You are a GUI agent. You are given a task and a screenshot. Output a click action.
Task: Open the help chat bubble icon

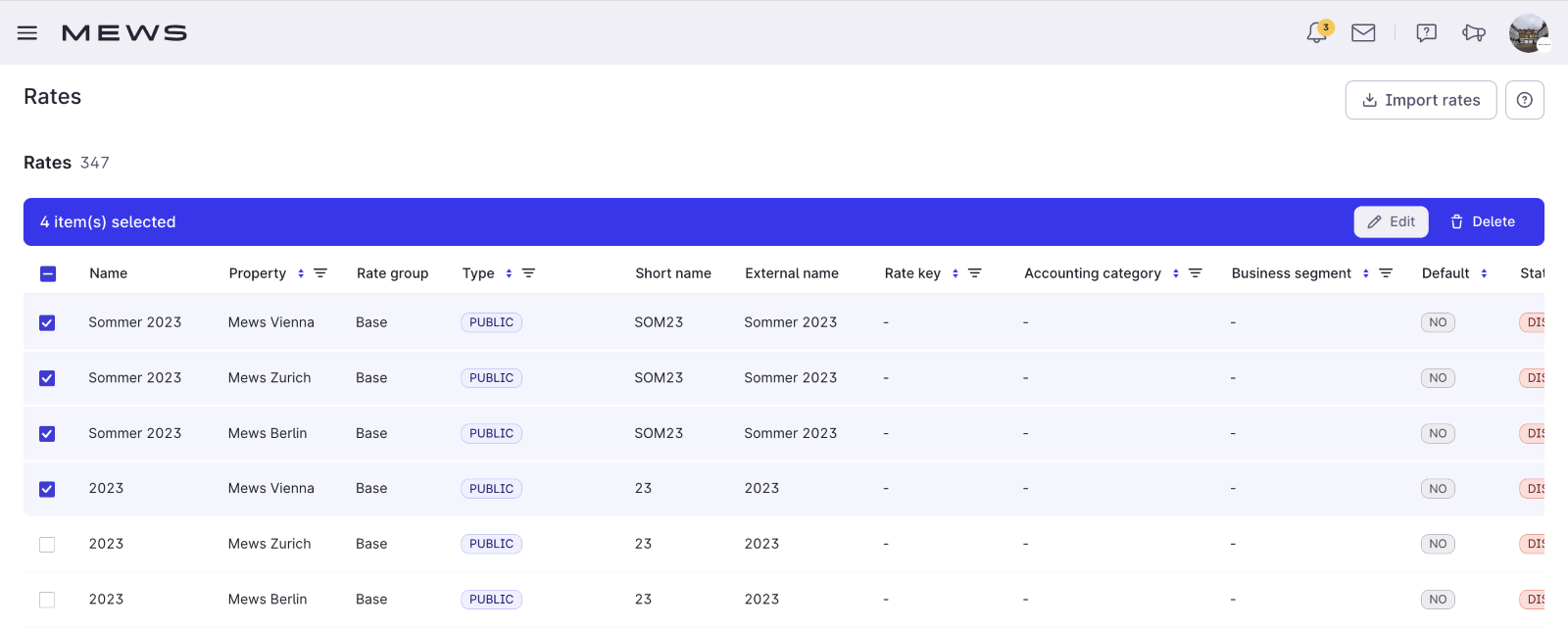click(x=1427, y=33)
